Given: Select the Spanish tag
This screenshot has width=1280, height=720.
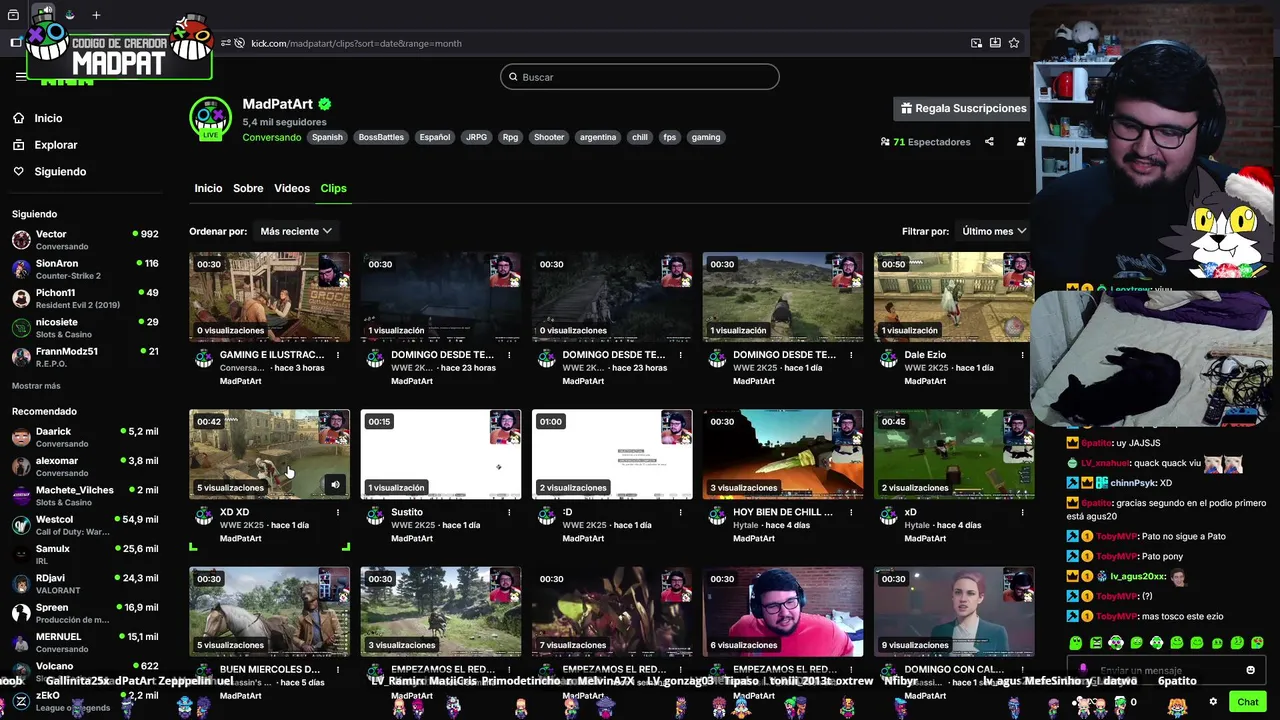Looking at the screenshot, I should [x=327, y=137].
